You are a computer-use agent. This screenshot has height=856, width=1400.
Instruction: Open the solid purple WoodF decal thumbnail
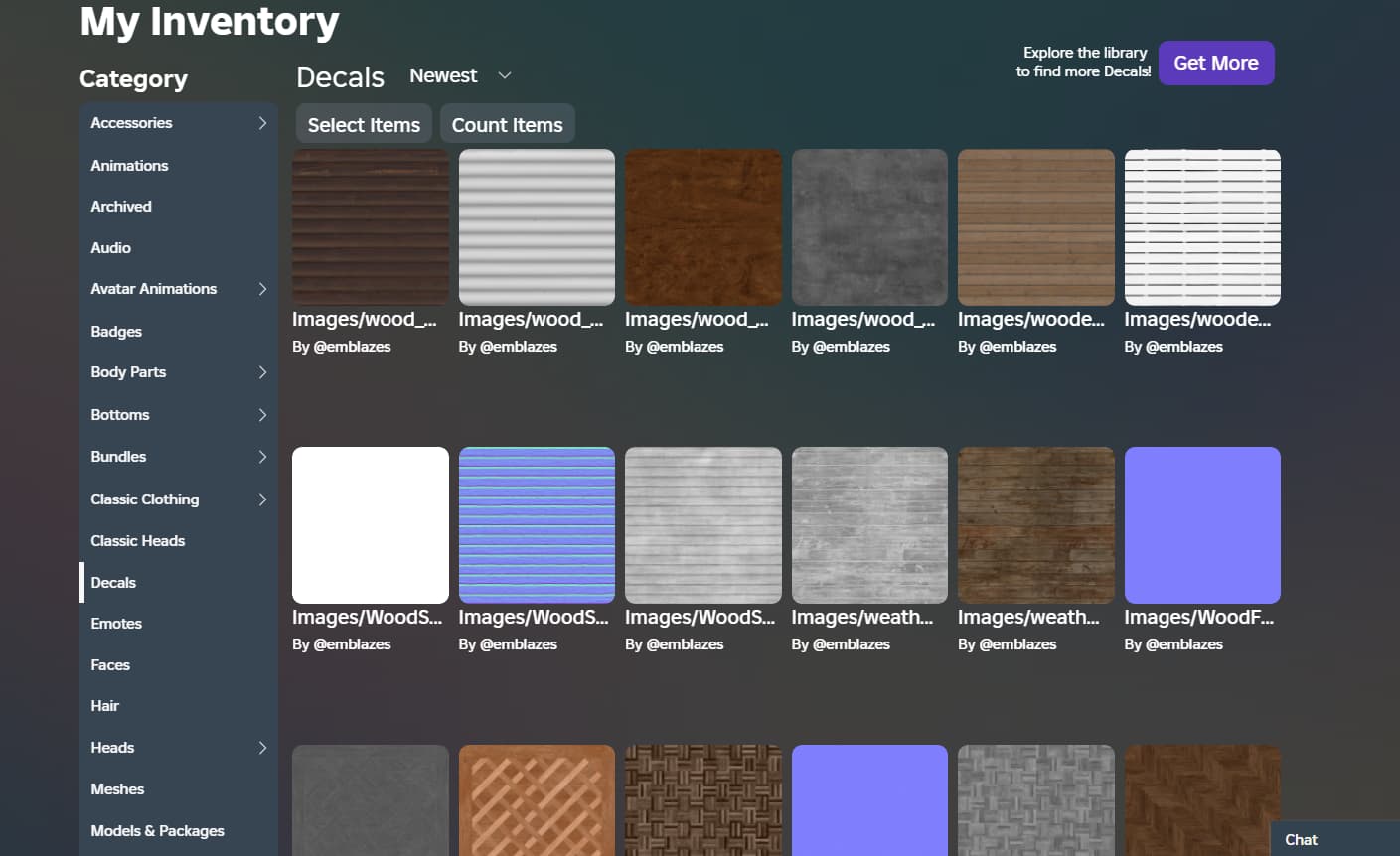pos(1202,525)
